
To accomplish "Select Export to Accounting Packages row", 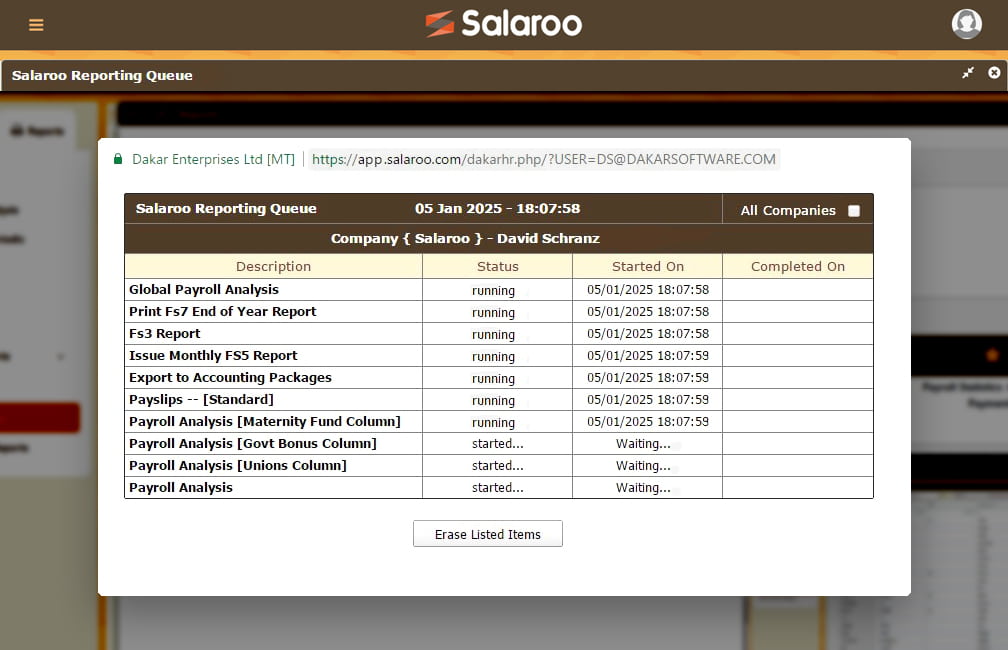I will pyautogui.click(x=499, y=377).
